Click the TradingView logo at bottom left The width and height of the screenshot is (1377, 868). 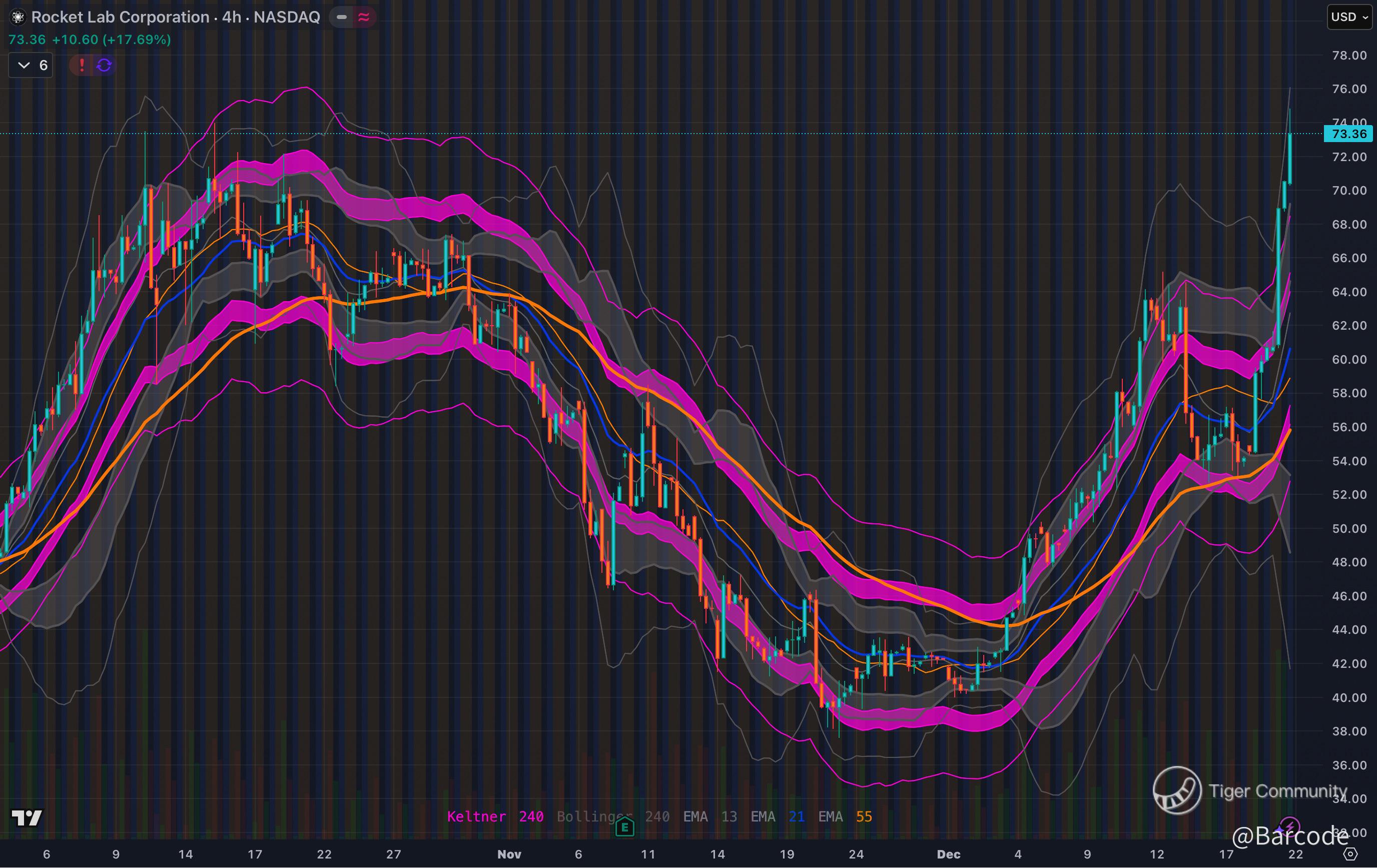(27, 817)
